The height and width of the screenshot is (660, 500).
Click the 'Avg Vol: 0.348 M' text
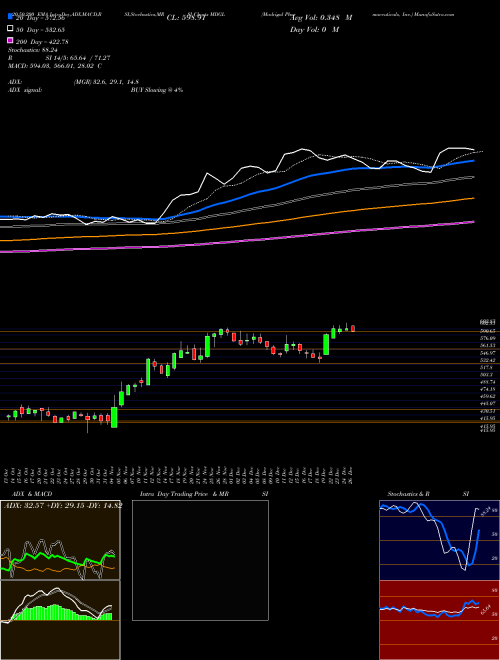tap(321, 18)
